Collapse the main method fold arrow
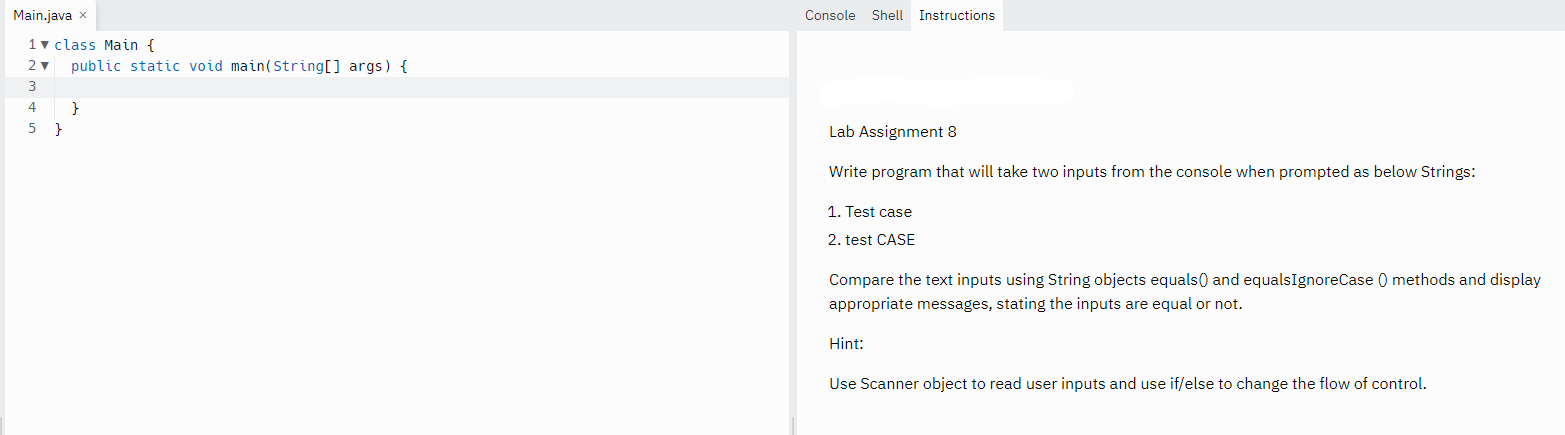1565x435 pixels. click(x=44, y=66)
